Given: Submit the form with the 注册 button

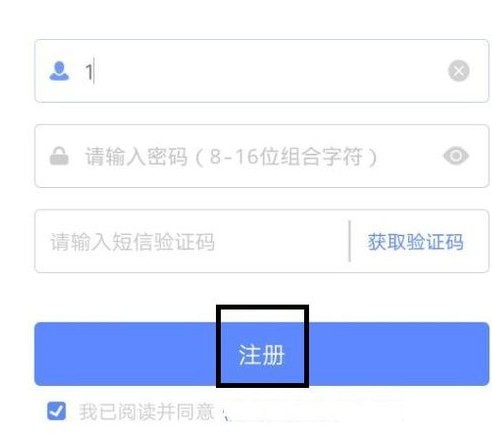Looking at the screenshot, I should point(262,354).
